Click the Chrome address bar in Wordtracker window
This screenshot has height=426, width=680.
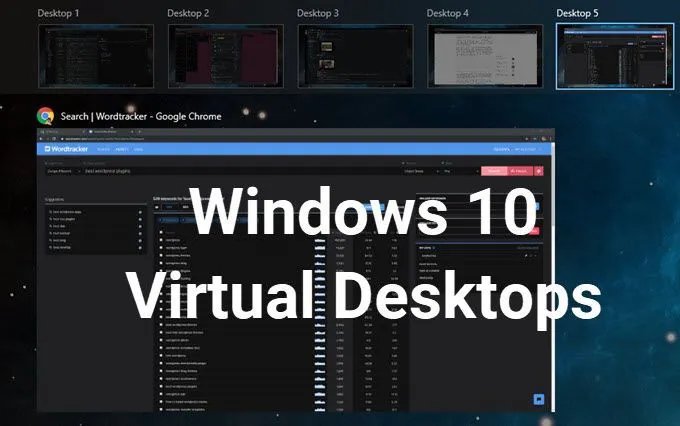click(291, 139)
